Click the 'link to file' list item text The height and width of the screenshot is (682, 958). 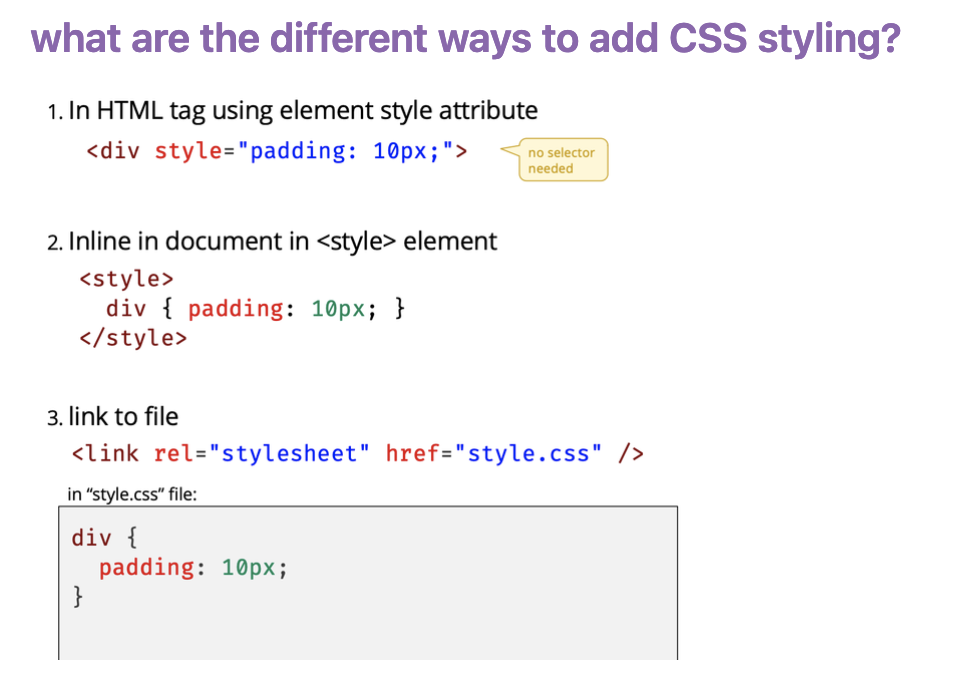[x=123, y=416]
